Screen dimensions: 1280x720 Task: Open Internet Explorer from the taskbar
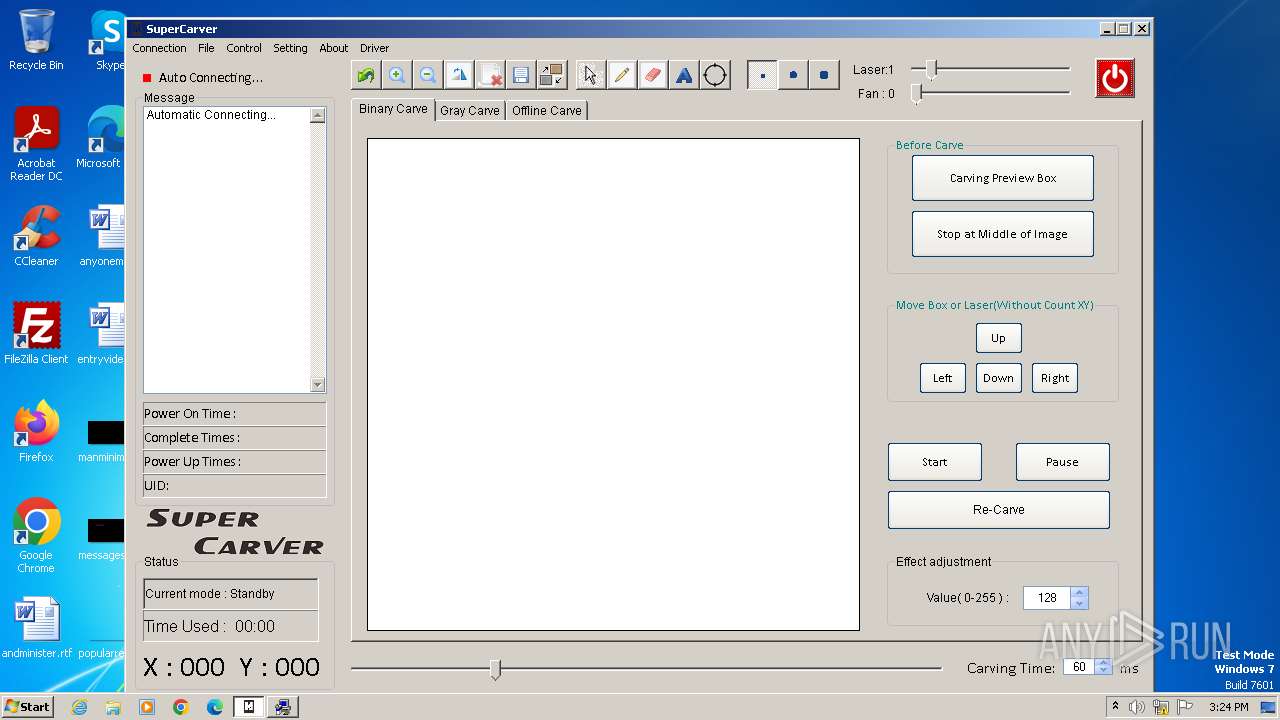click(80, 707)
